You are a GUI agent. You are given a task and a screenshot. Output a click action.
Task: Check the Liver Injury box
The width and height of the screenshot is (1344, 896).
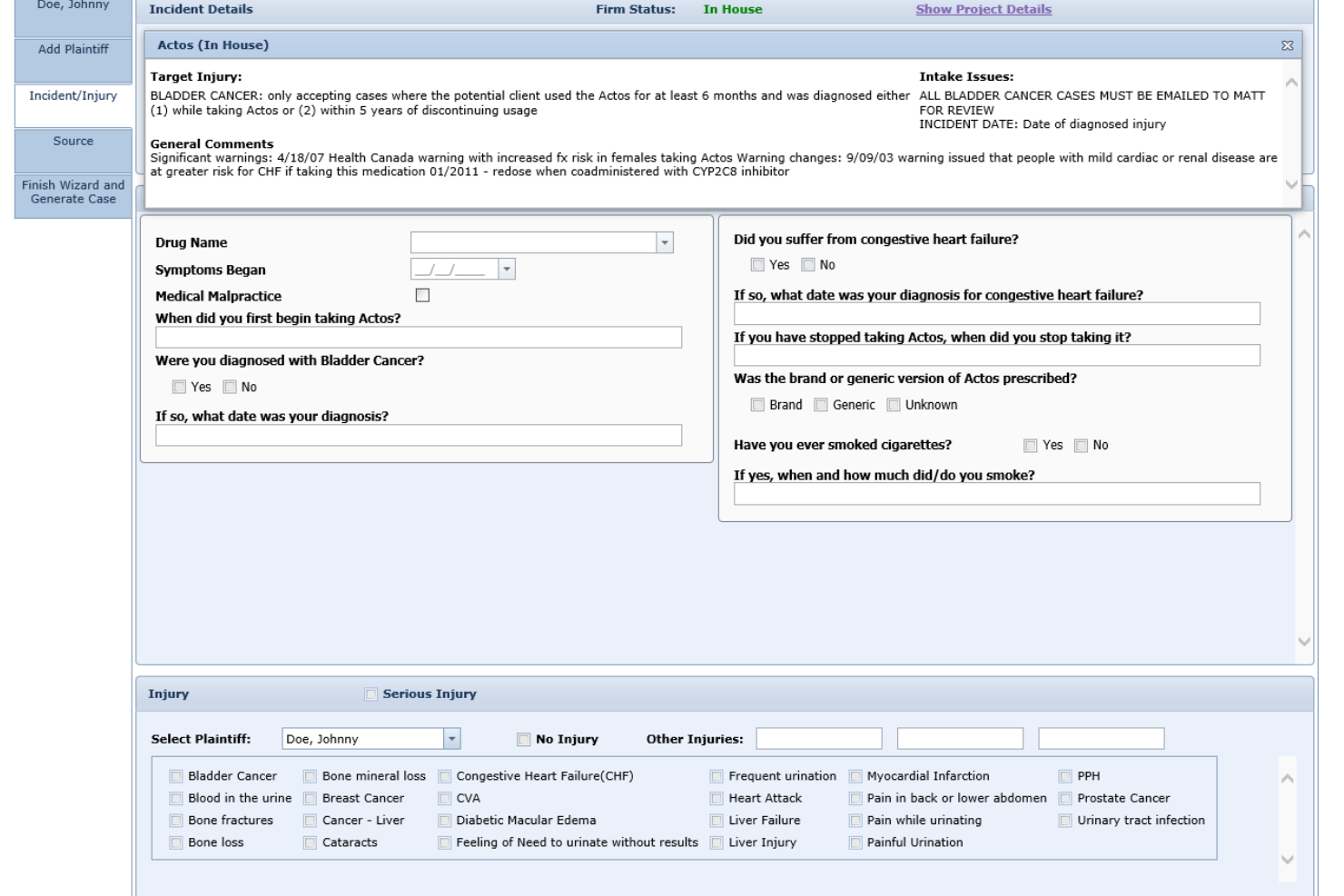click(x=716, y=843)
